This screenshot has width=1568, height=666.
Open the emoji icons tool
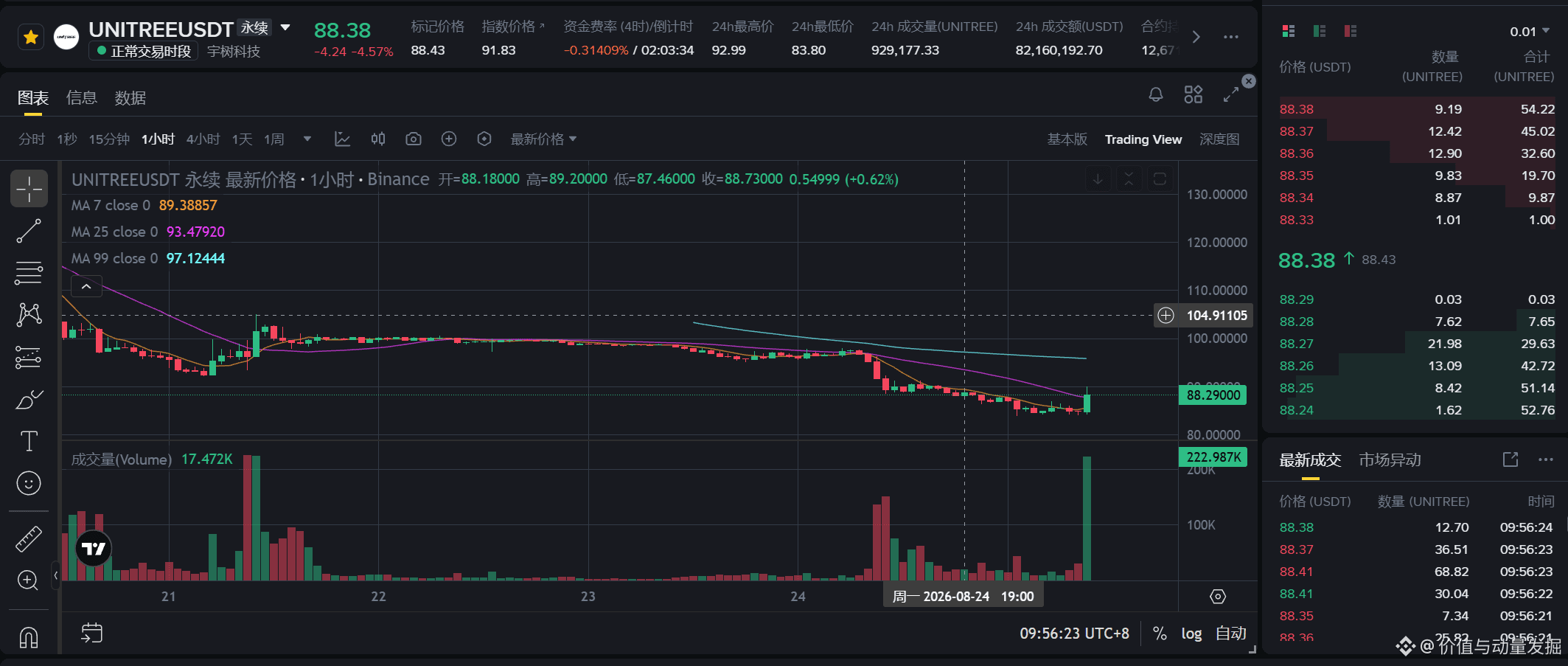(29, 483)
